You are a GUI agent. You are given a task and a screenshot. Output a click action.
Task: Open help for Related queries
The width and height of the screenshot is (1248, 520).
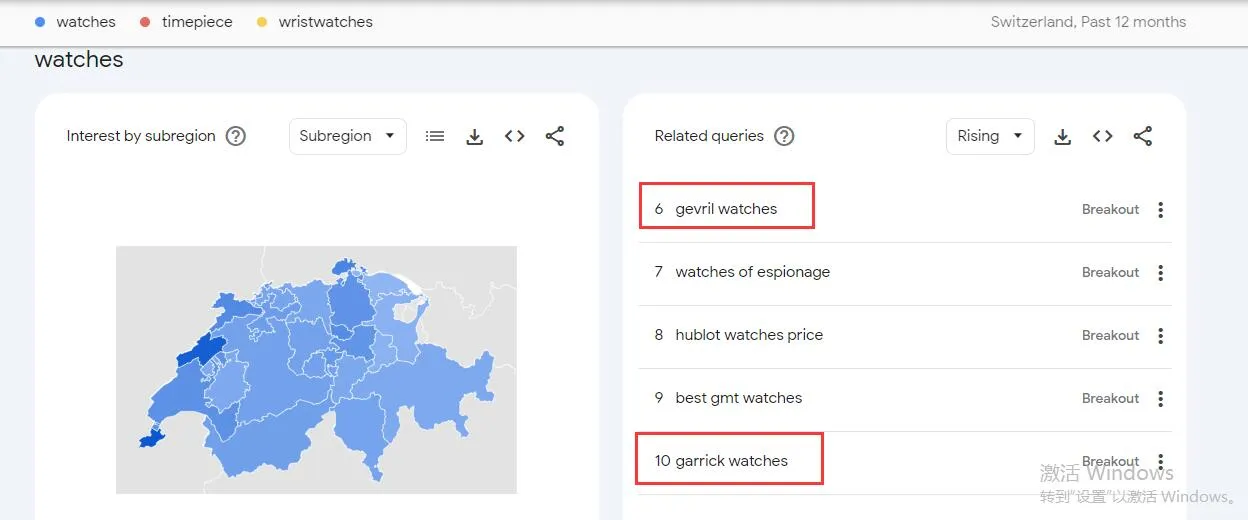(785, 136)
